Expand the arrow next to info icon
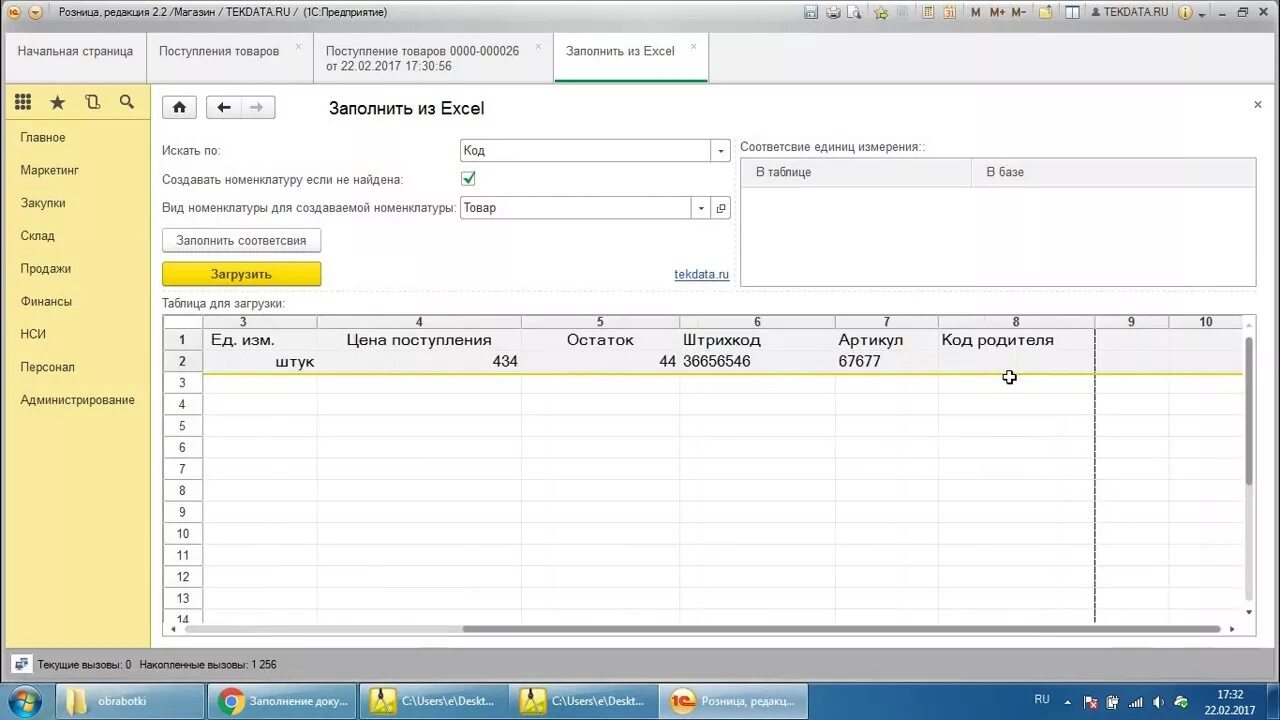The width and height of the screenshot is (1280, 720). pos(1202,13)
